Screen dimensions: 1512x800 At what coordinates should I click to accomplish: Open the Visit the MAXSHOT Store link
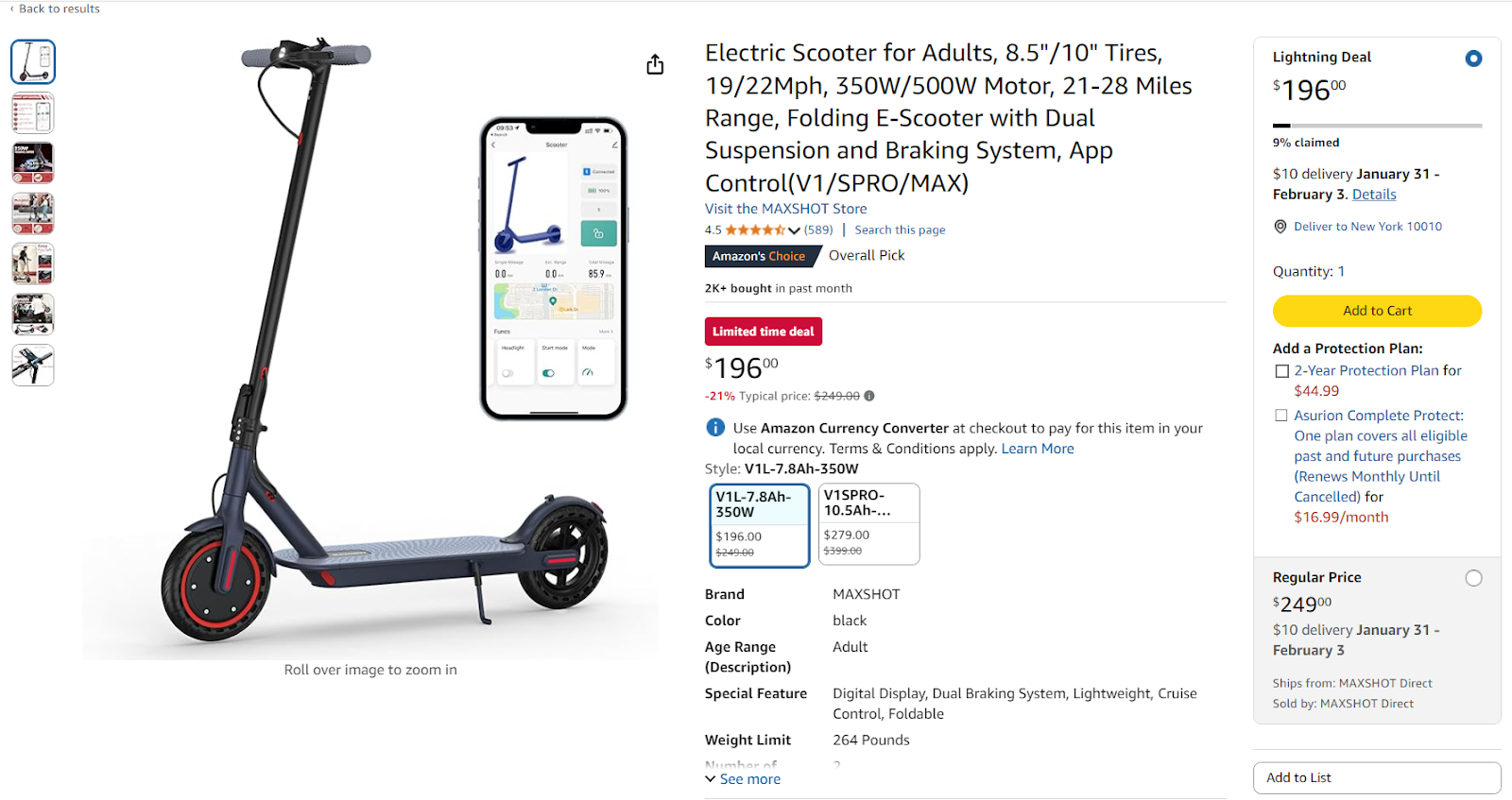(x=785, y=208)
